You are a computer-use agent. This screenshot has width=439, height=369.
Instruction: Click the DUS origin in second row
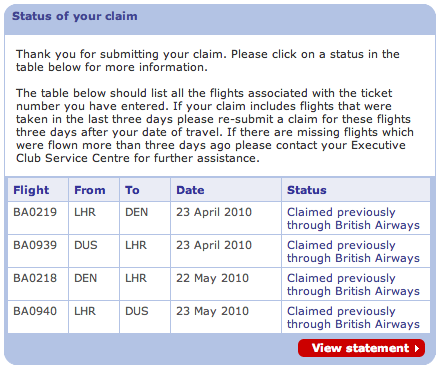point(86,245)
